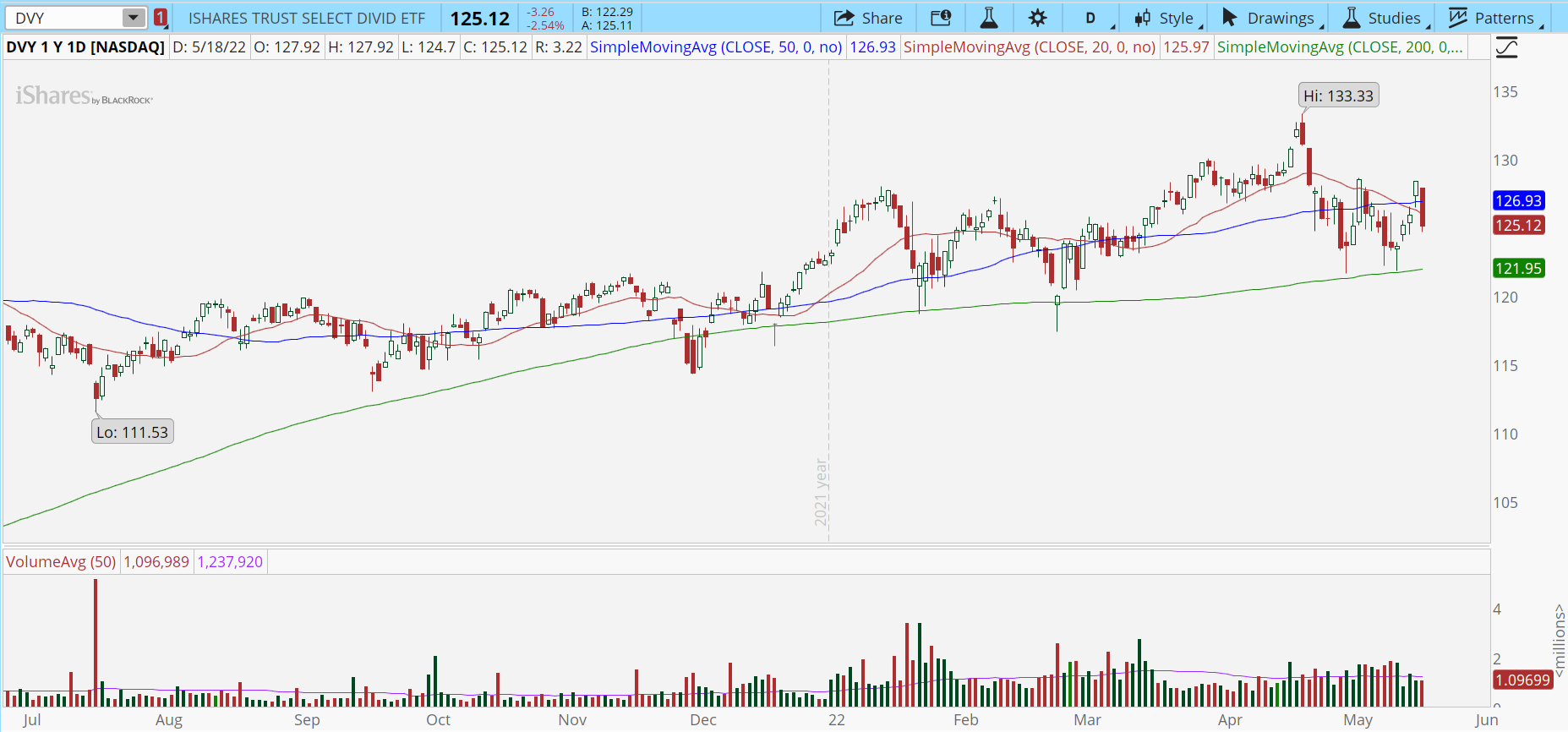The height and width of the screenshot is (732, 1568).
Task: Click the 125.97 study value
Action: pyautogui.click(x=1186, y=47)
